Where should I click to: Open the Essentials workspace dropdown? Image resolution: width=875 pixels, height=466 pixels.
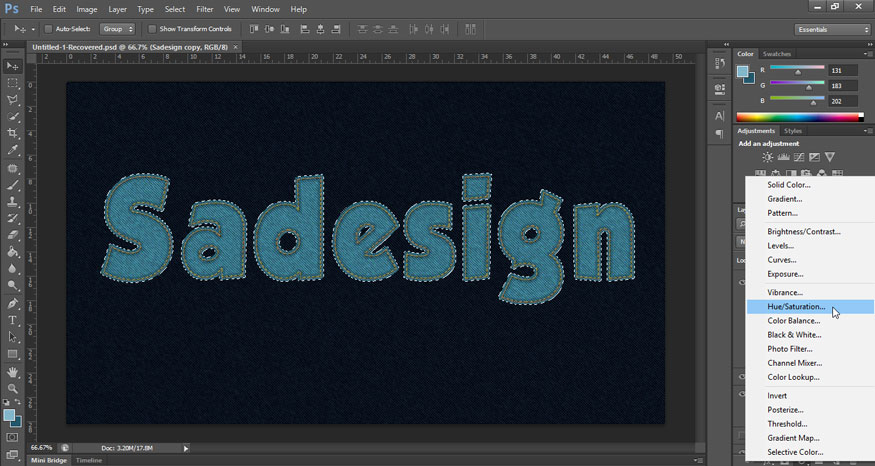[x=832, y=30]
